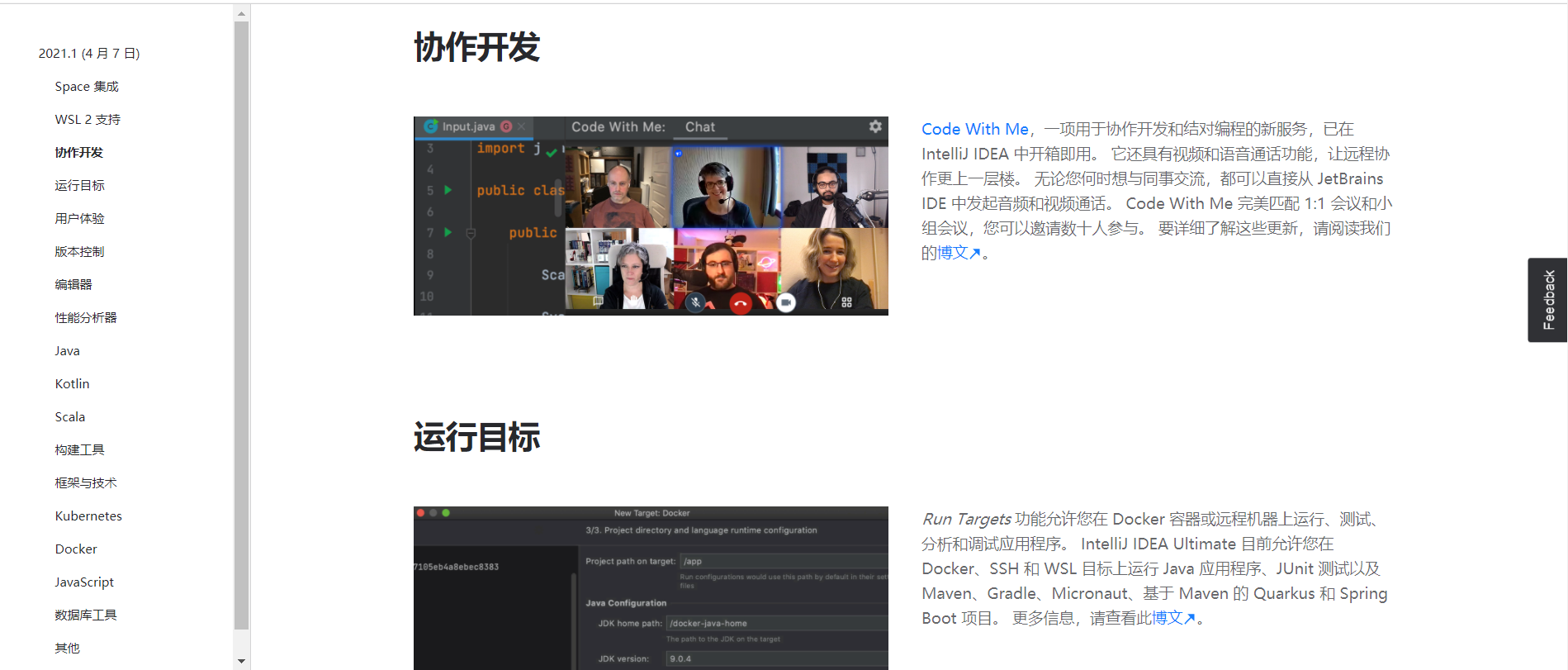The height and width of the screenshot is (670, 1568).
Task: Jump to the JavaScript section
Action: click(x=84, y=582)
